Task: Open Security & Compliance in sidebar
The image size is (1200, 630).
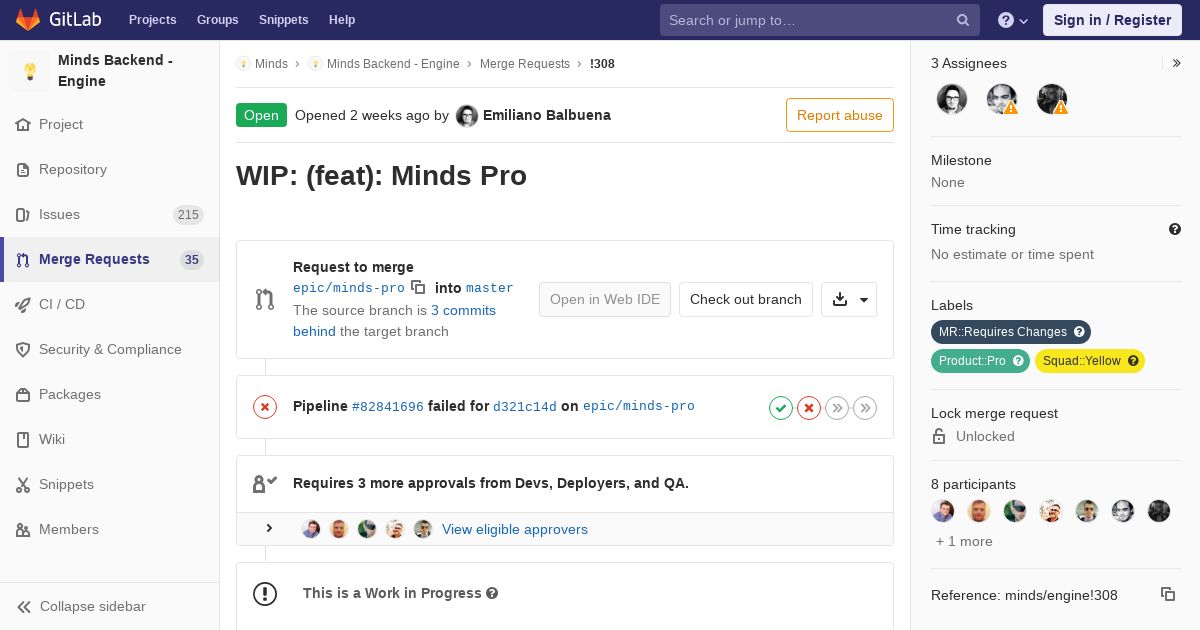Action: 110,349
